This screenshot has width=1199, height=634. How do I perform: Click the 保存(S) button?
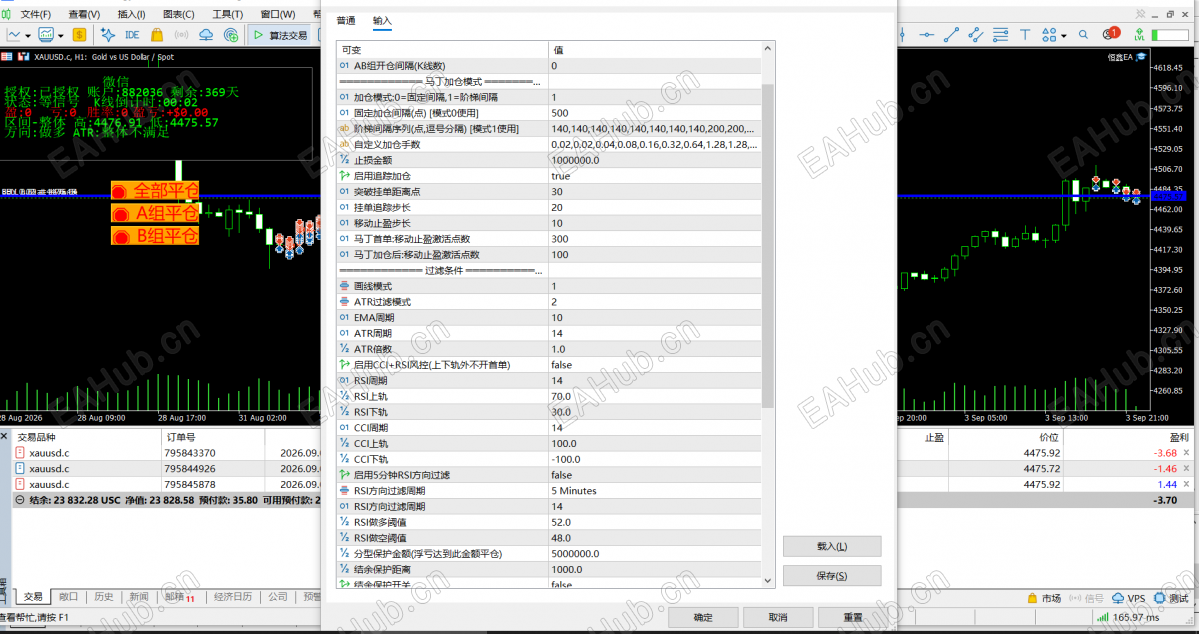click(832, 576)
